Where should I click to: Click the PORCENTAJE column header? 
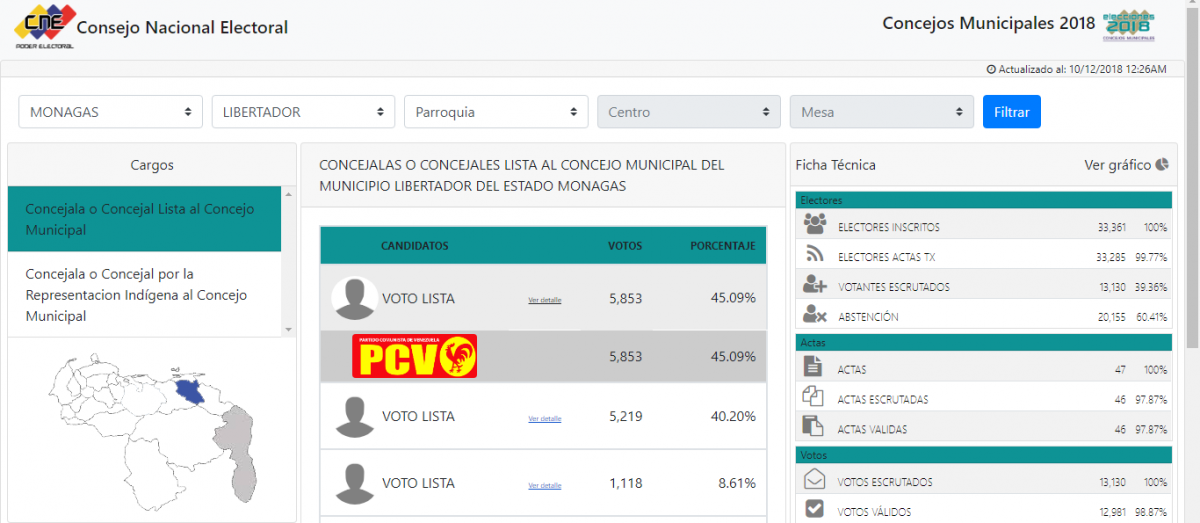click(x=723, y=246)
